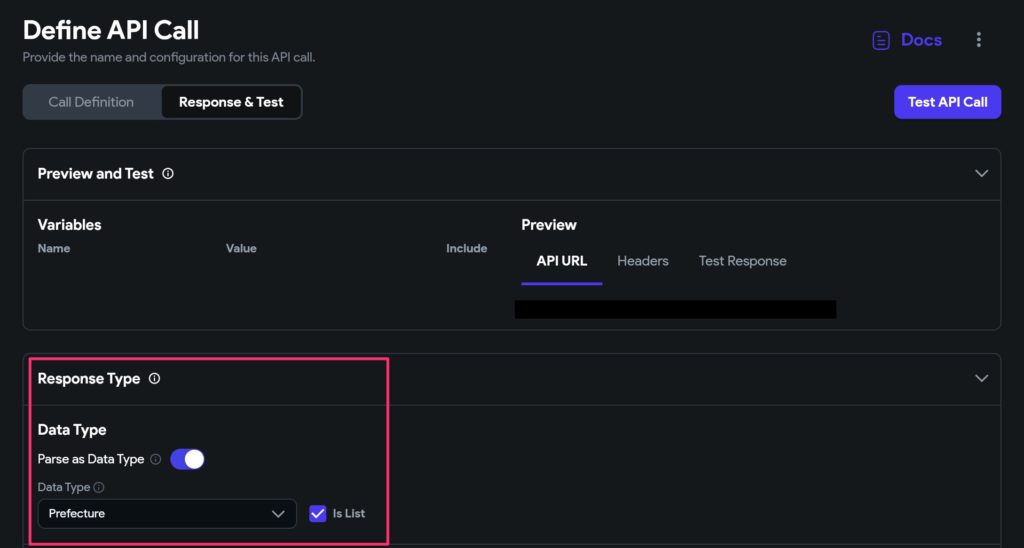Collapse the Response Type section chevron
Viewport: 1024px width, 548px height.
pos(981,378)
